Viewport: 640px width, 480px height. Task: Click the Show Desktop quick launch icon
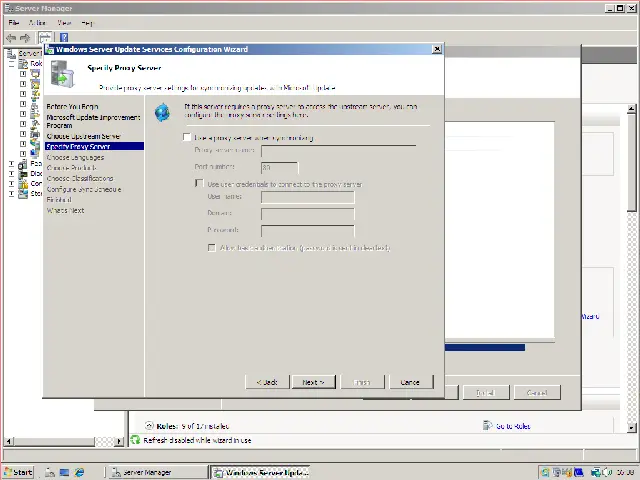pyautogui.click(x=64, y=472)
